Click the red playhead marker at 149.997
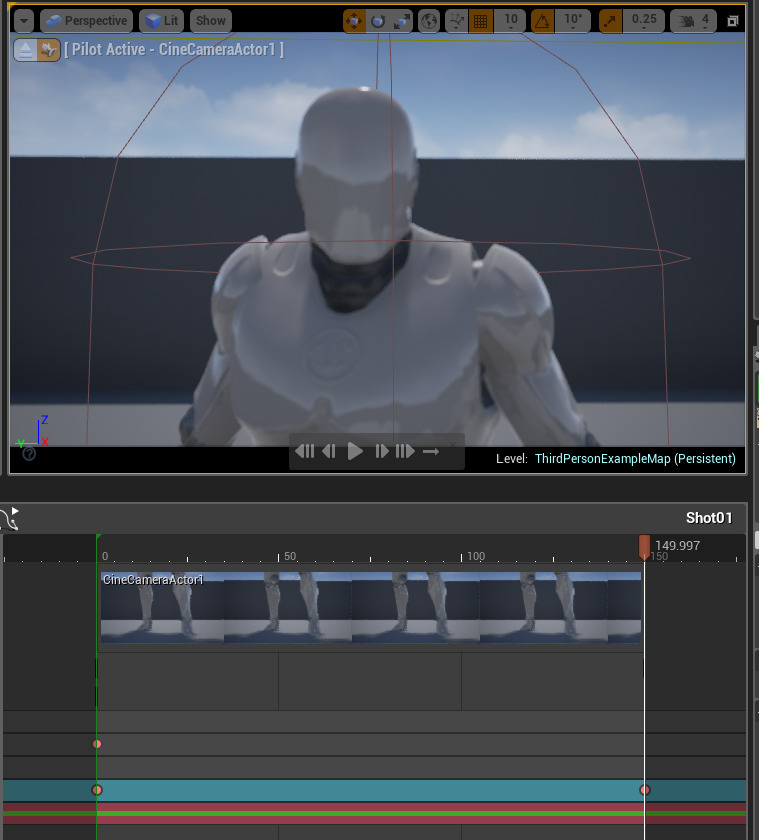 point(644,545)
